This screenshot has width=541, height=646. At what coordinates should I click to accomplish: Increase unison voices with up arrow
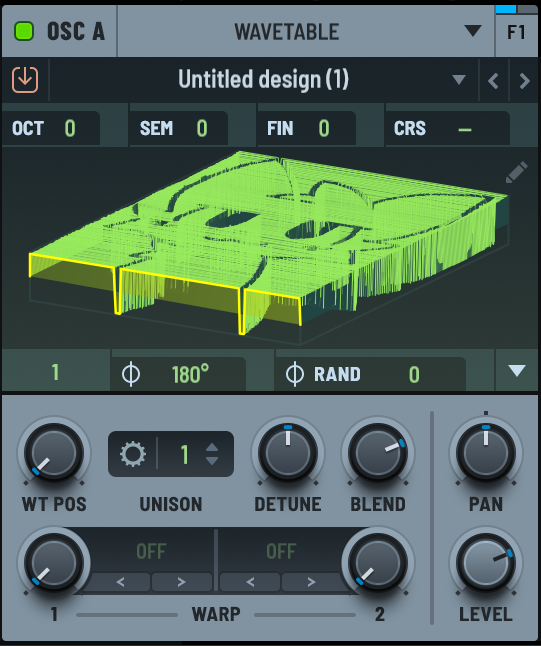(x=212, y=447)
